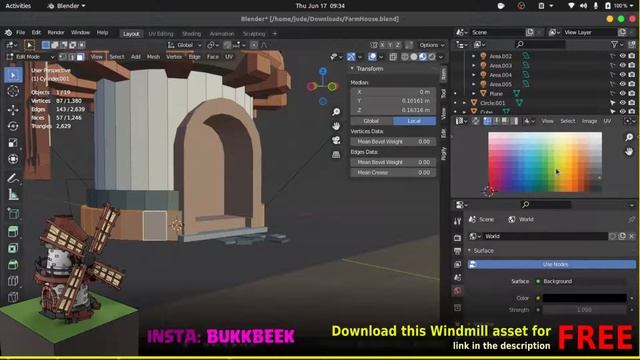Viewport: 640px width, 360px height.
Task: Select the Rotate tool
Action: point(13,126)
